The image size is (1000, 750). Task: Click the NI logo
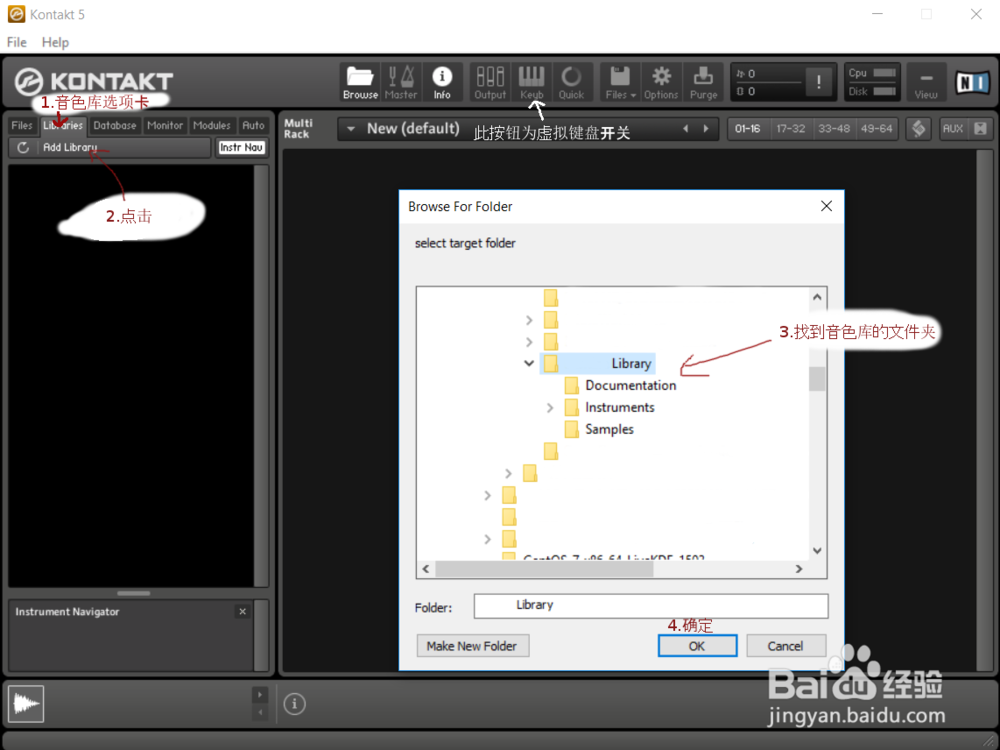point(972,82)
